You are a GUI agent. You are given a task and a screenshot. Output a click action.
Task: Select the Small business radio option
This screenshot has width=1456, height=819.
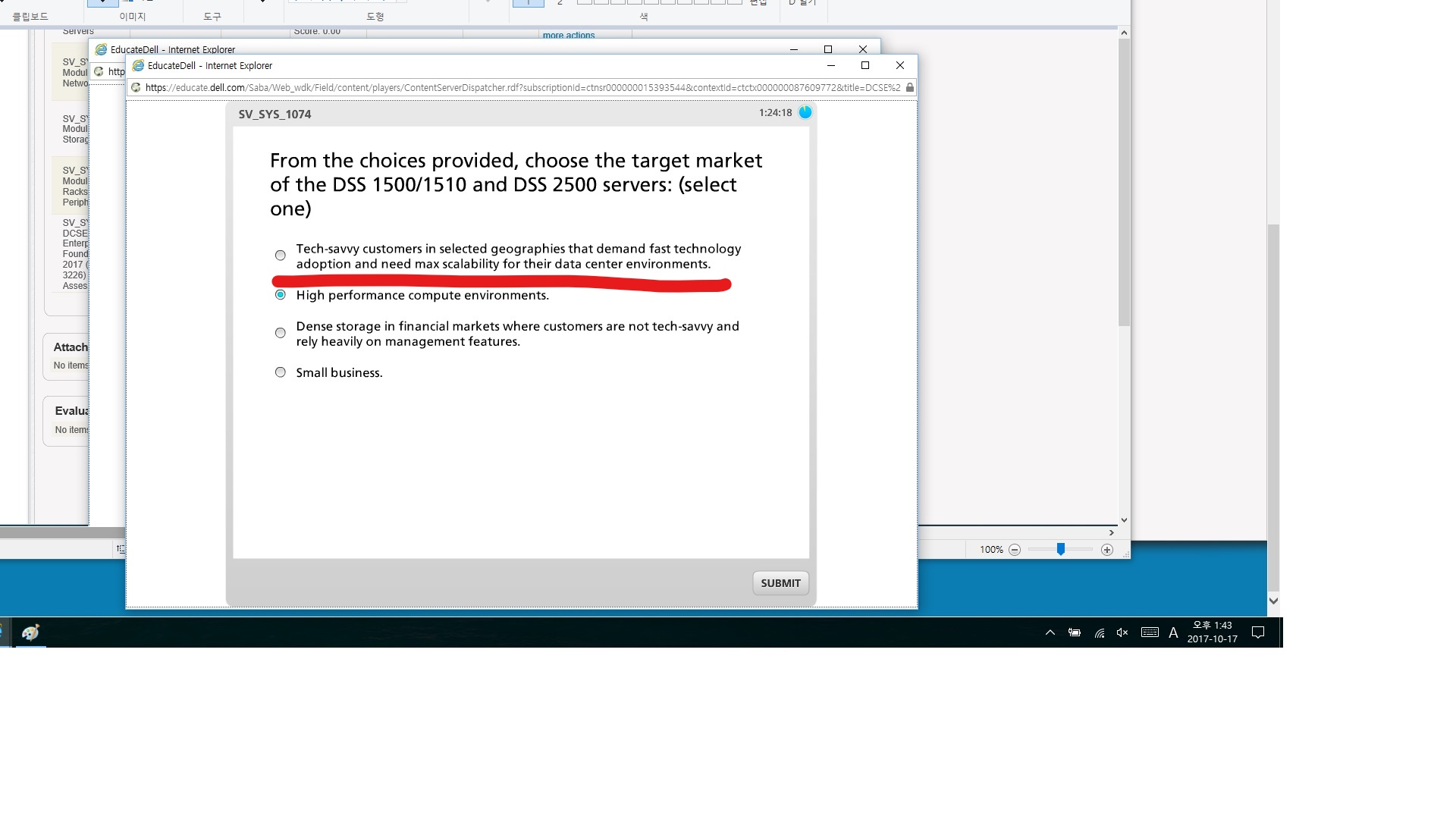(x=281, y=372)
